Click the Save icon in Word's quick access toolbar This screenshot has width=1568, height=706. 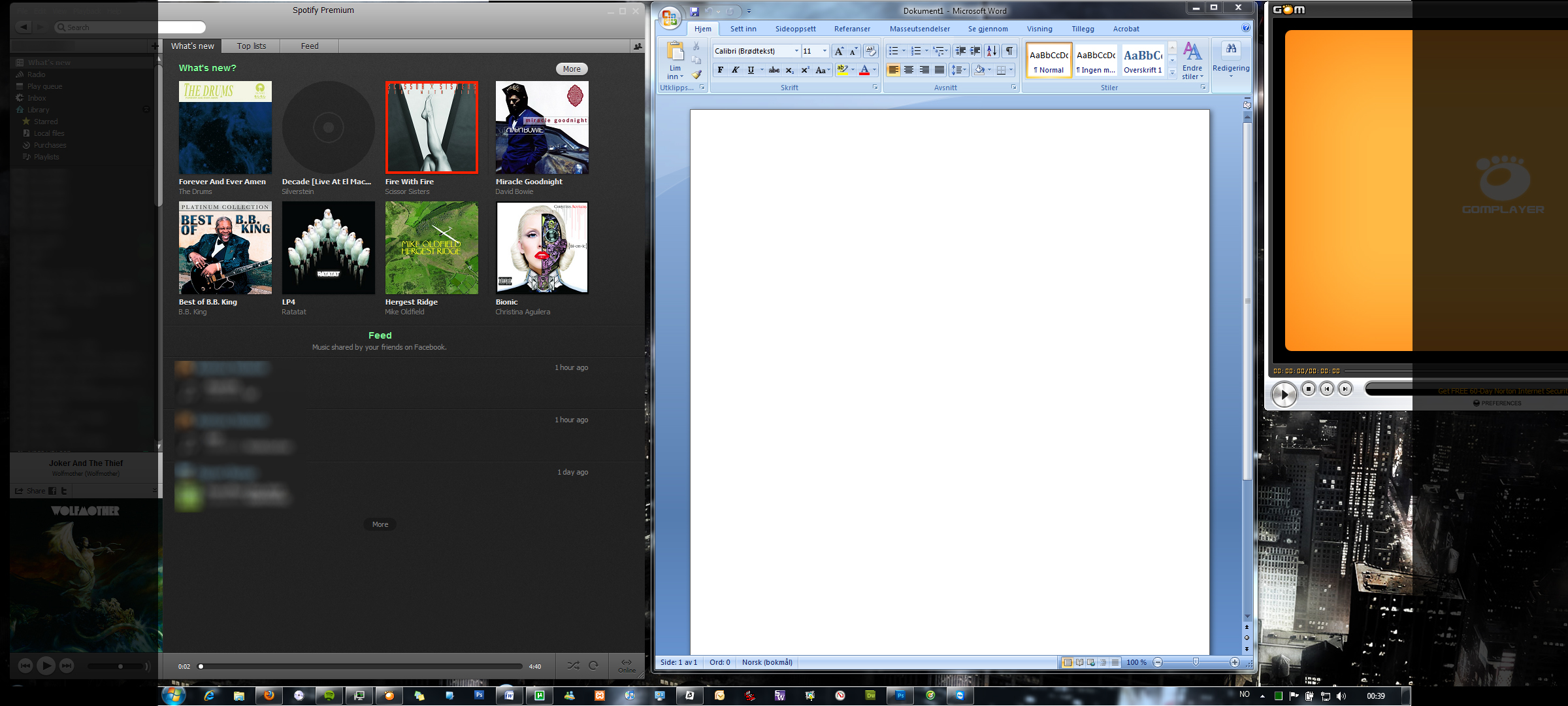tap(694, 11)
